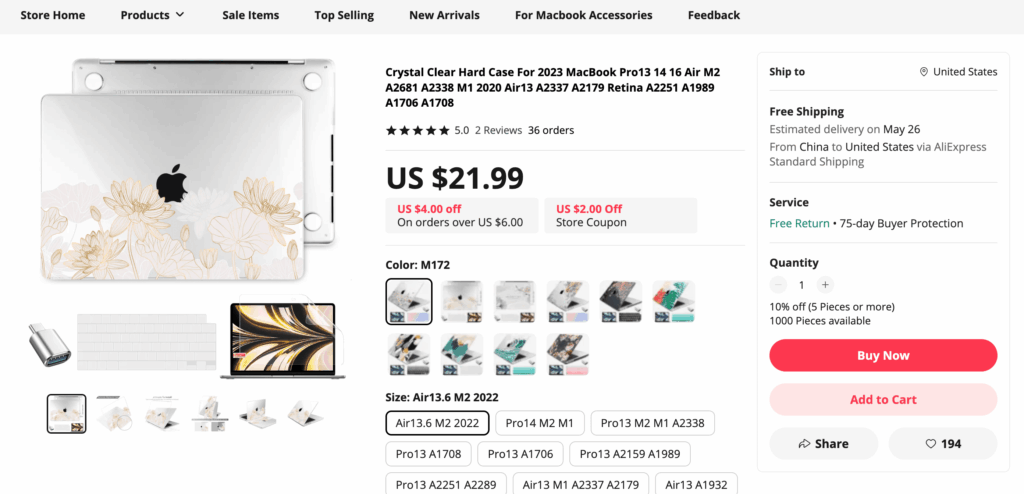Click the quantity input field

(x=801, y=285)
